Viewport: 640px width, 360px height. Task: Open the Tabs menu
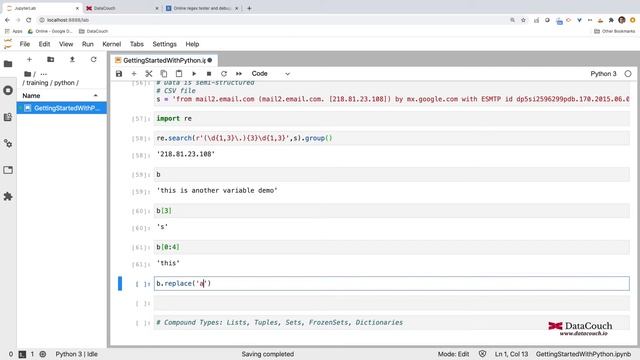click(137, 44)
